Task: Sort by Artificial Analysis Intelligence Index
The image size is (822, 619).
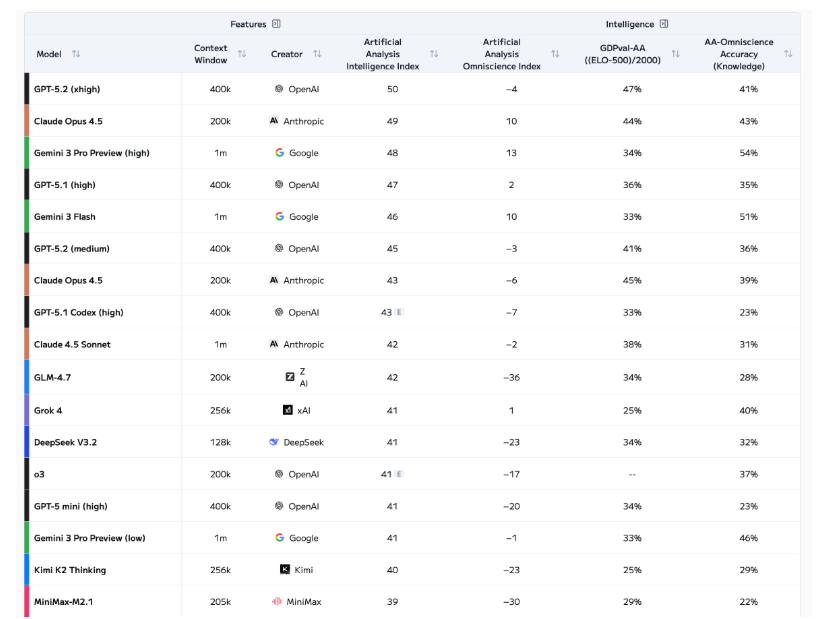Action: [x=434, y=54]
